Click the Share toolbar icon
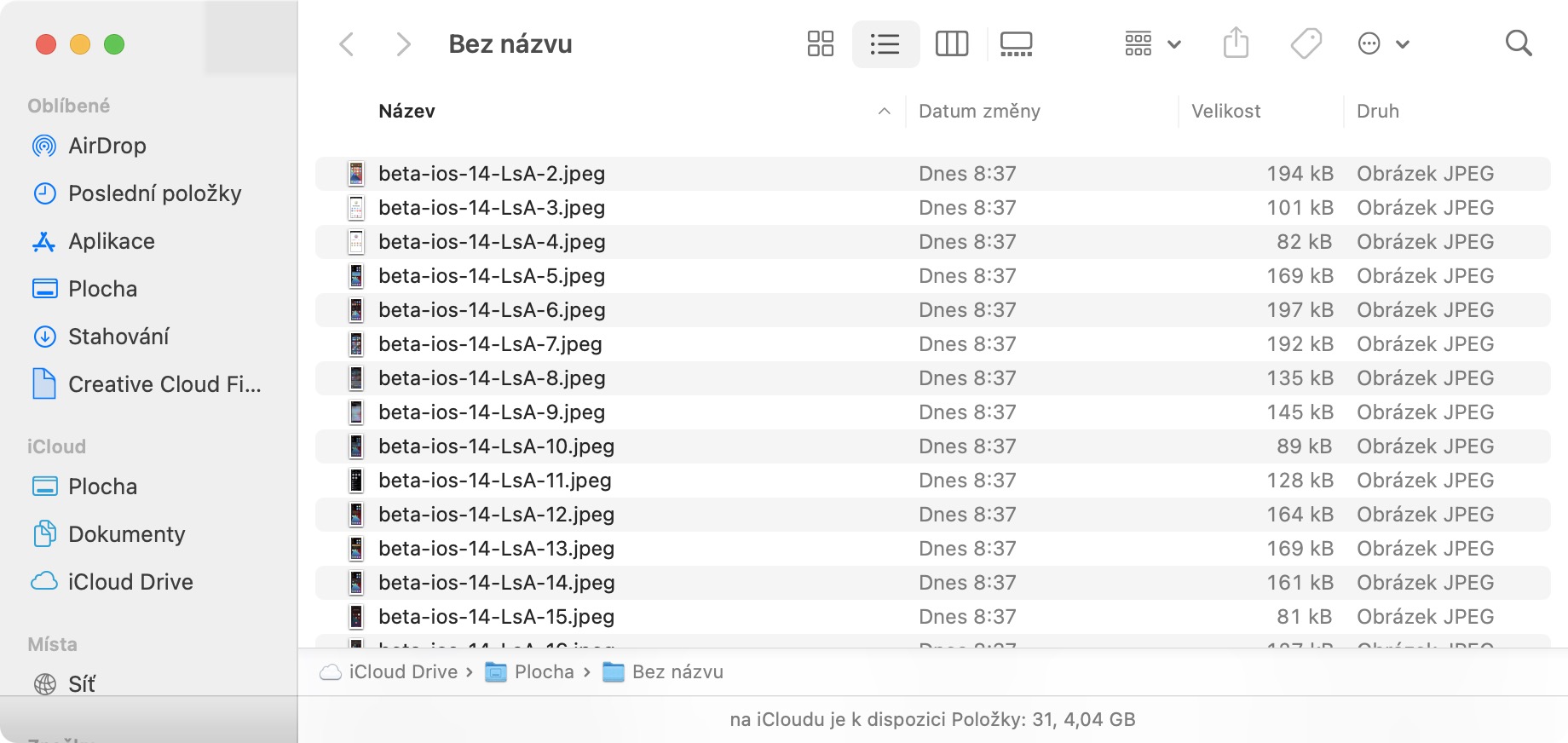This screenshot has width=1568, height=743. coord(1236,43)
